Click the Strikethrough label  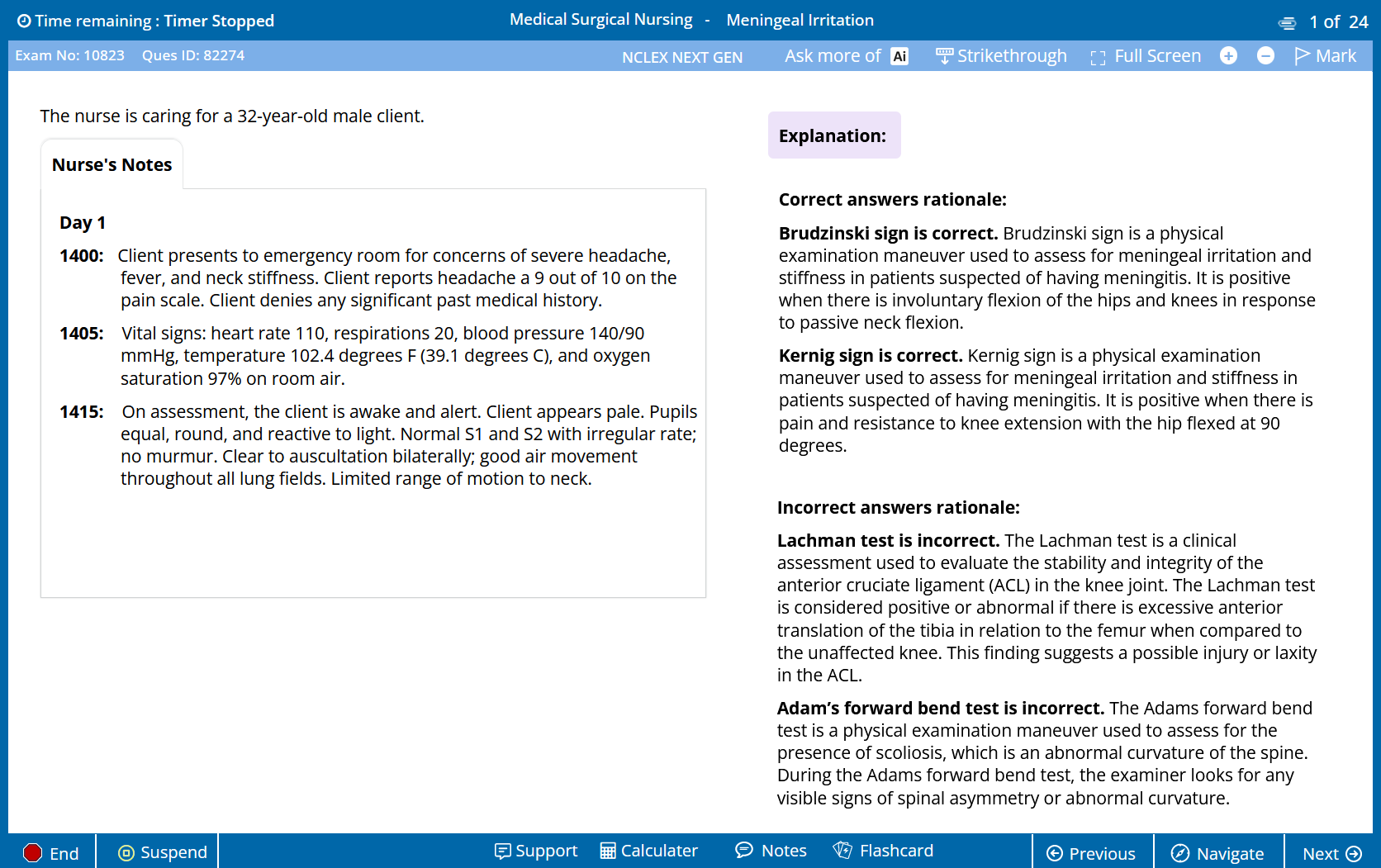1012,56
